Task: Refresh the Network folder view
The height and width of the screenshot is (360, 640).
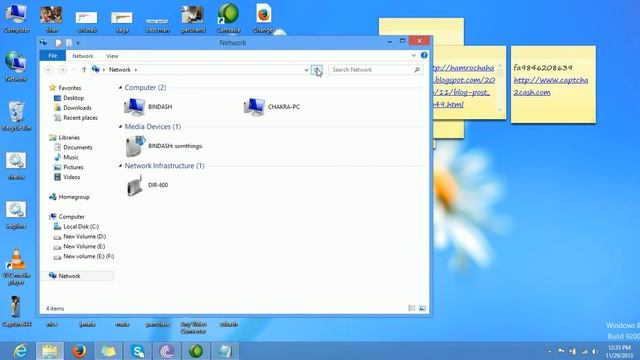Action: click(317, 70)
